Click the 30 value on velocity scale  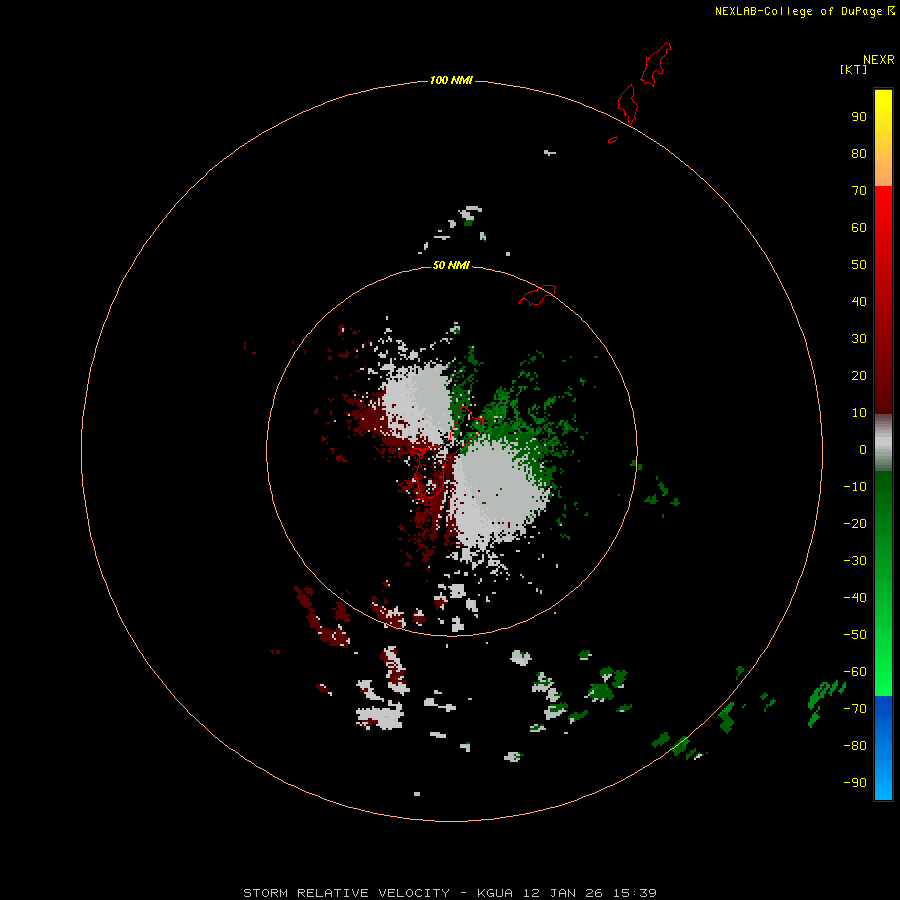[x=859, y=339]
